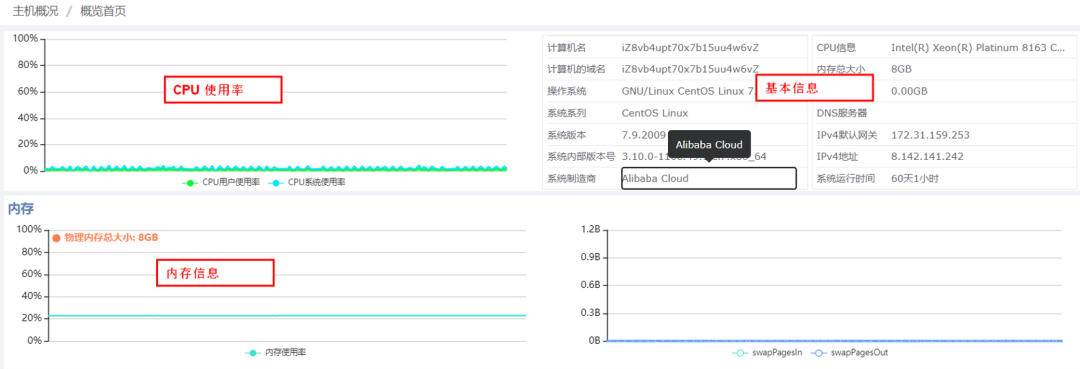The height and width of the screenshot is (369, 1080).
Task: Select the Alibaba Cloud manufacturer field
Action: pyautogui.click(x=709, y=178)
